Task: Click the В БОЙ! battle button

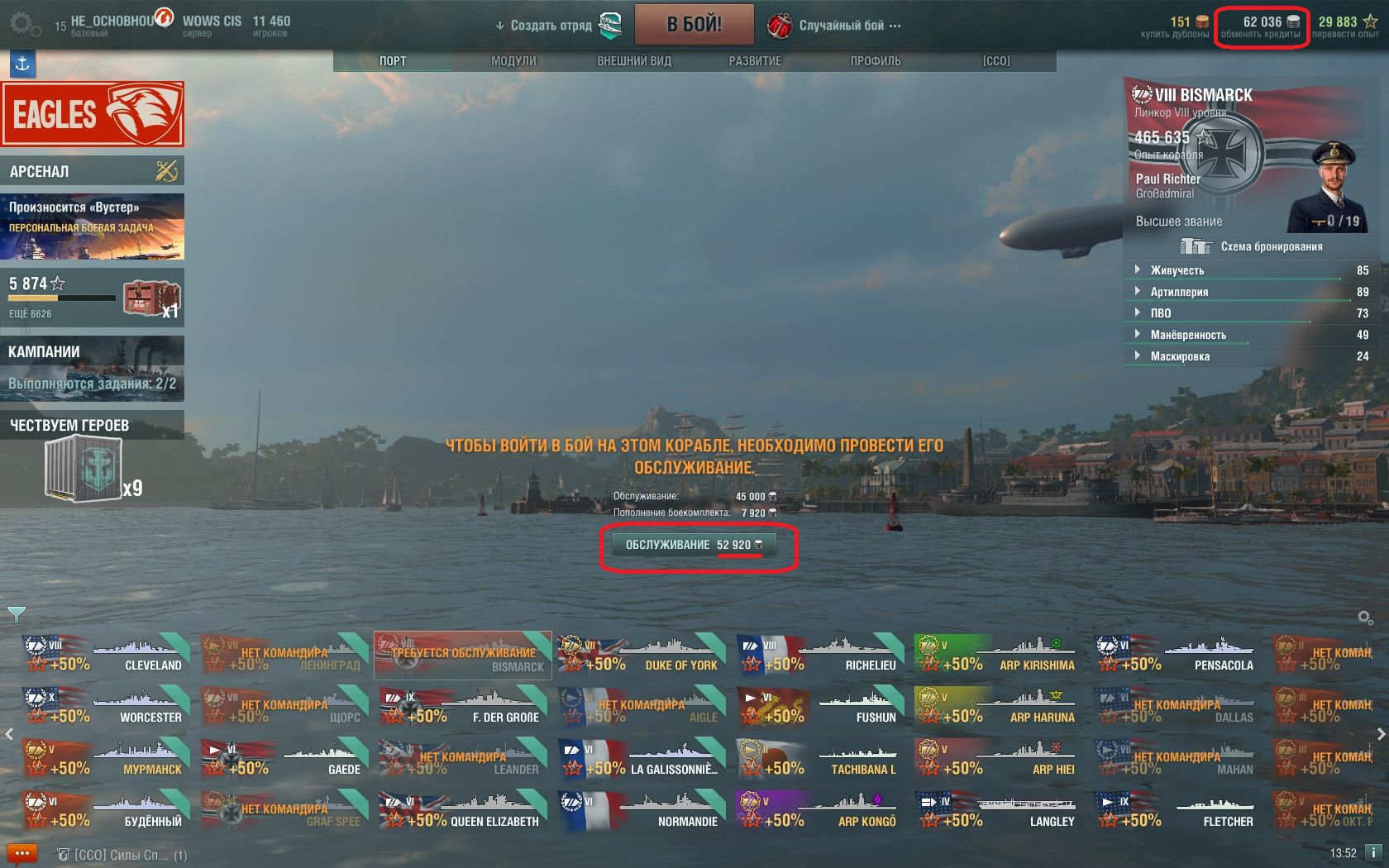Action: pyautogui.click(x=694, y=25)
